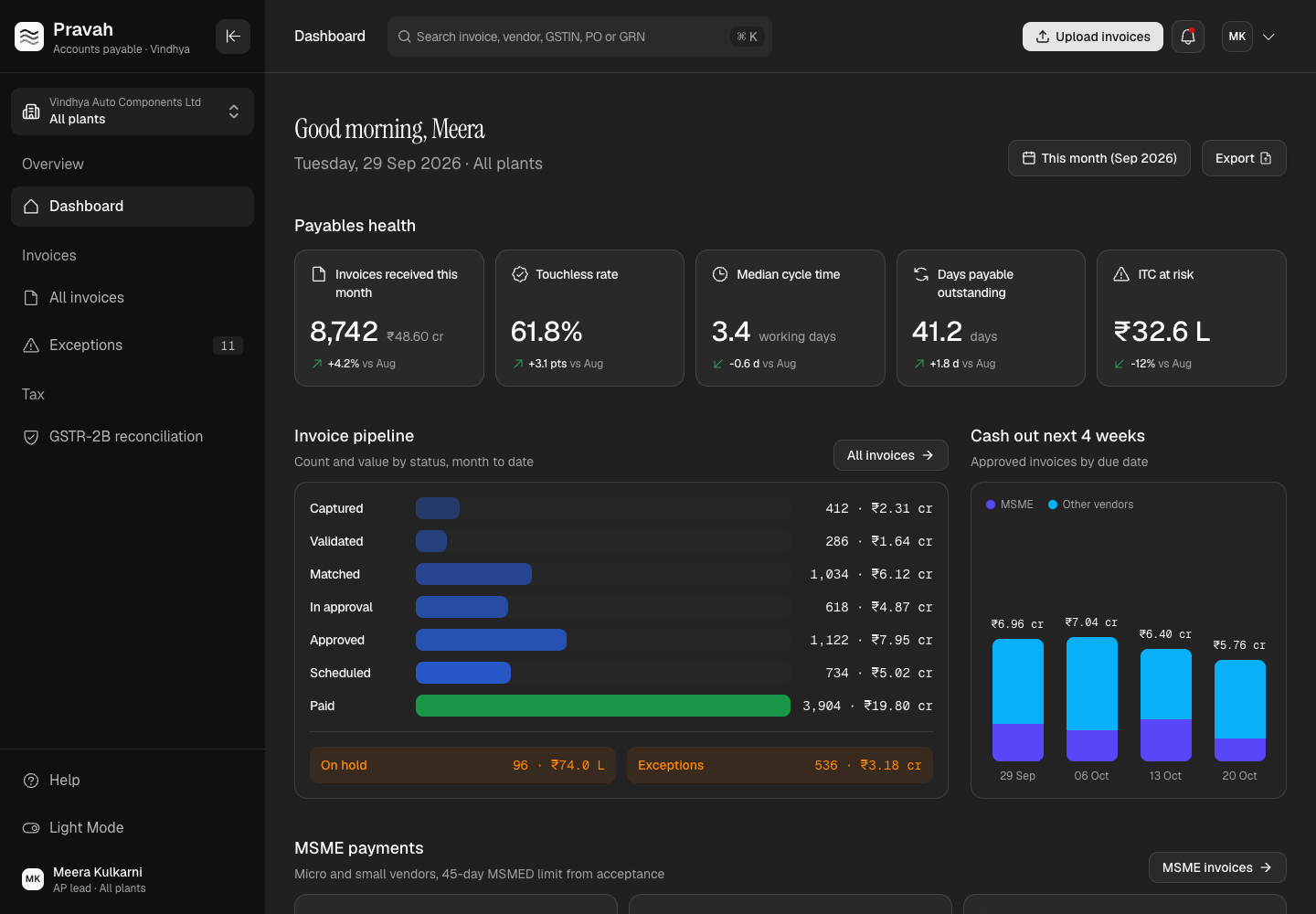The height and width of the screenshot is (914, 1316).
Task: Click the ITC at risk warning triangle
Action: click(1121, 274)
